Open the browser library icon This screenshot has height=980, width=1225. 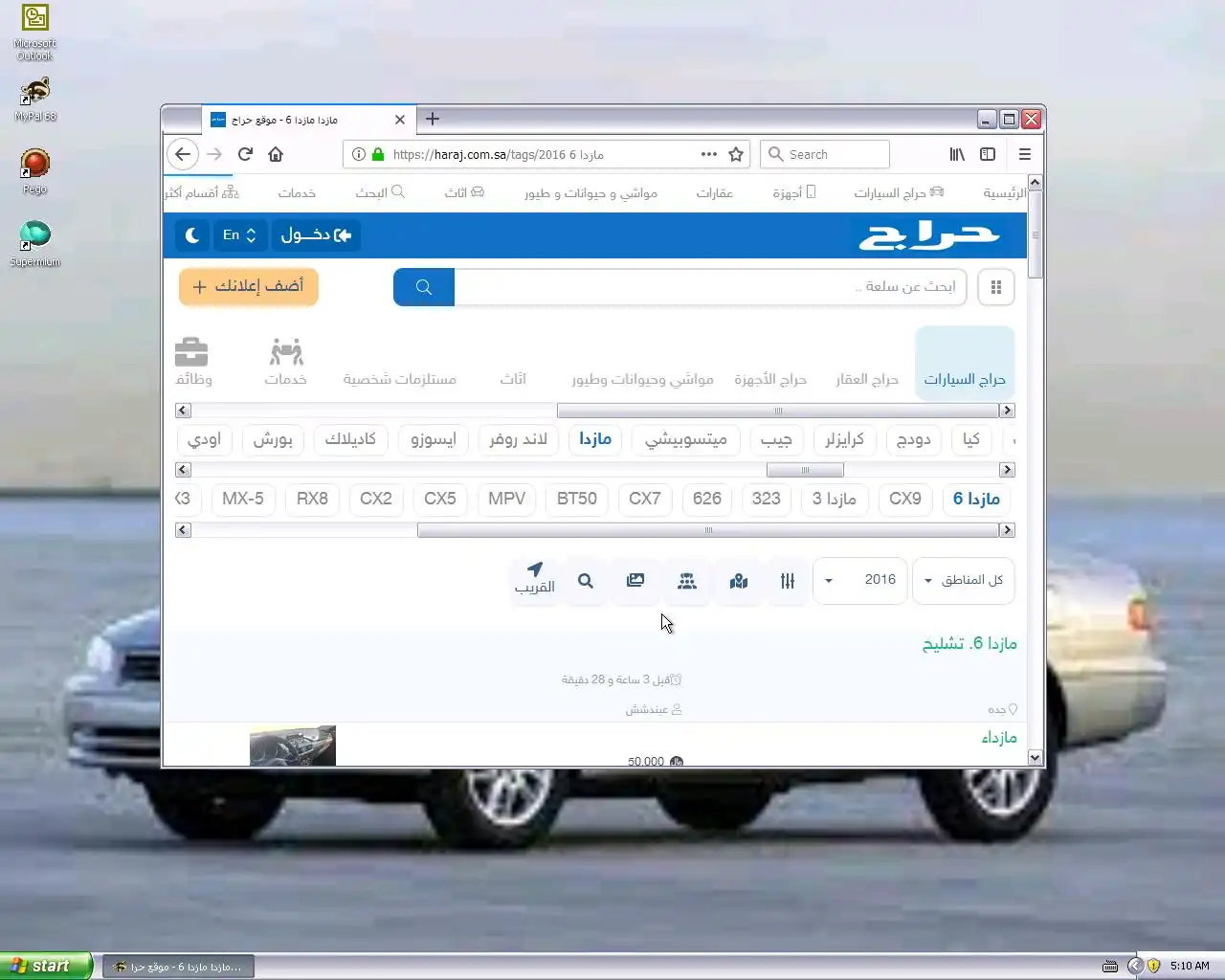pos(957,154)
